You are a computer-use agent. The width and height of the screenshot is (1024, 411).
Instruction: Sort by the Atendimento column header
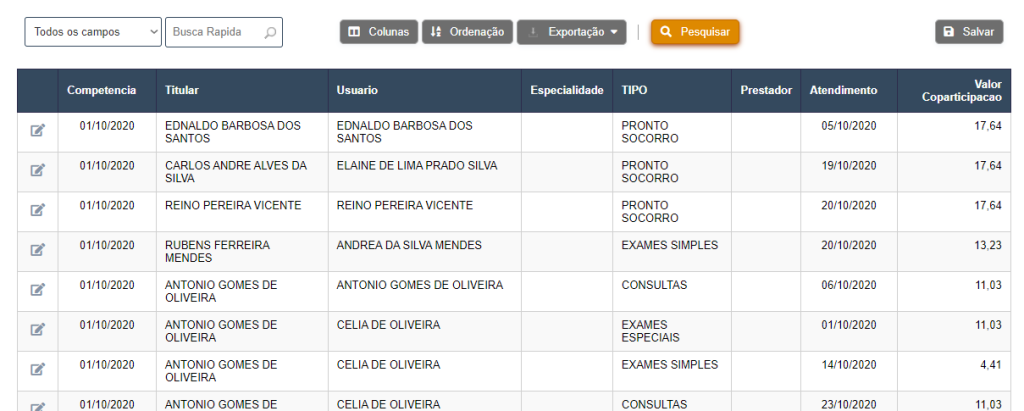[843, 90]
